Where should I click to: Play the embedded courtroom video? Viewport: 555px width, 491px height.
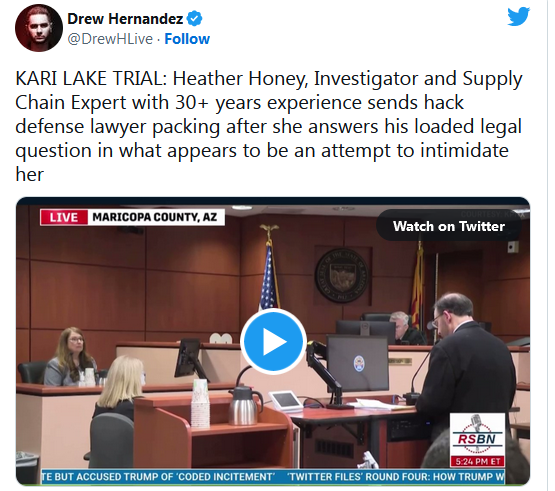273,341
